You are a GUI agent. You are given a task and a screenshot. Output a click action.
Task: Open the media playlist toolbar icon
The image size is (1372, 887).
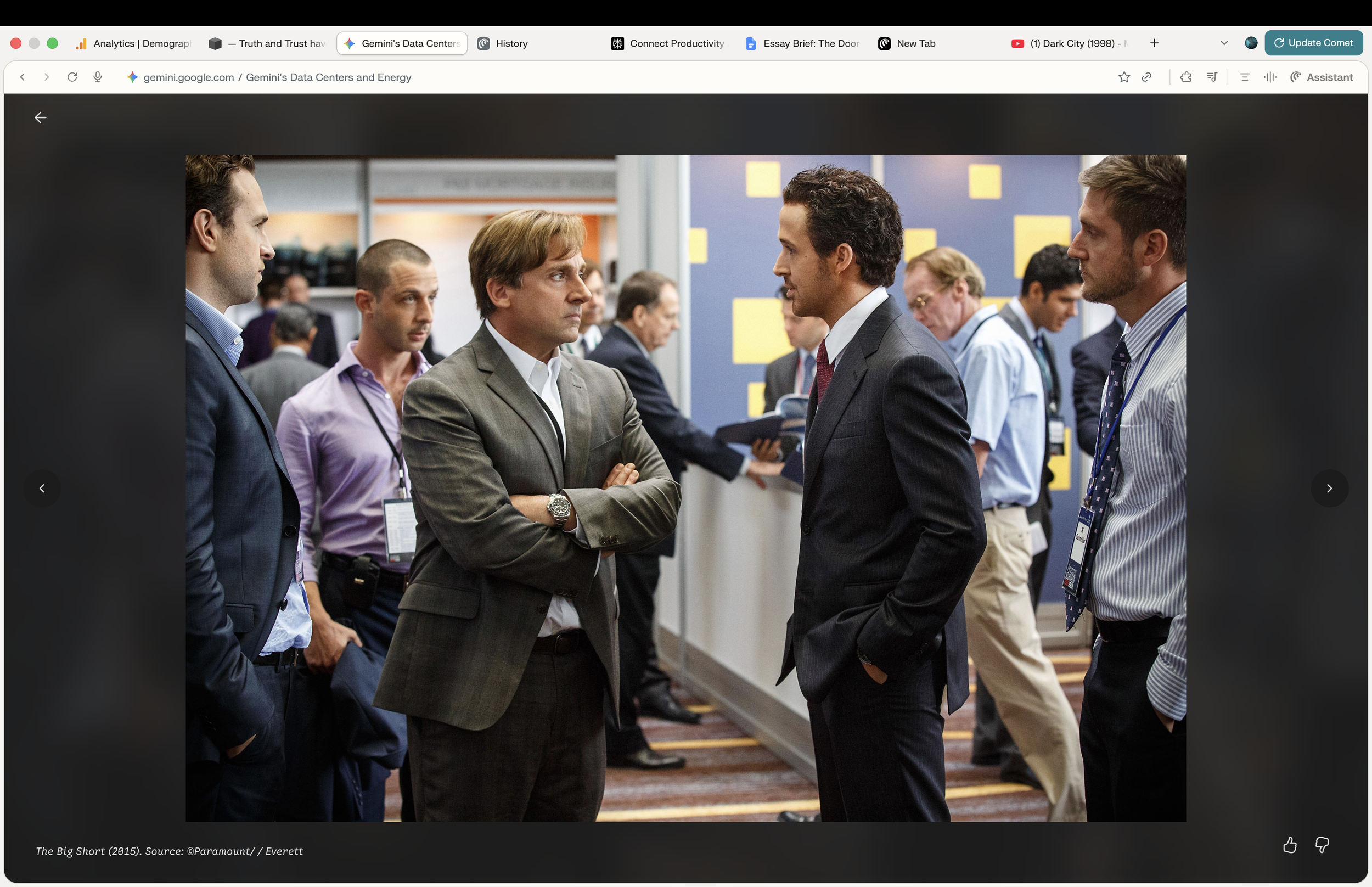[x=1212, y=77]
